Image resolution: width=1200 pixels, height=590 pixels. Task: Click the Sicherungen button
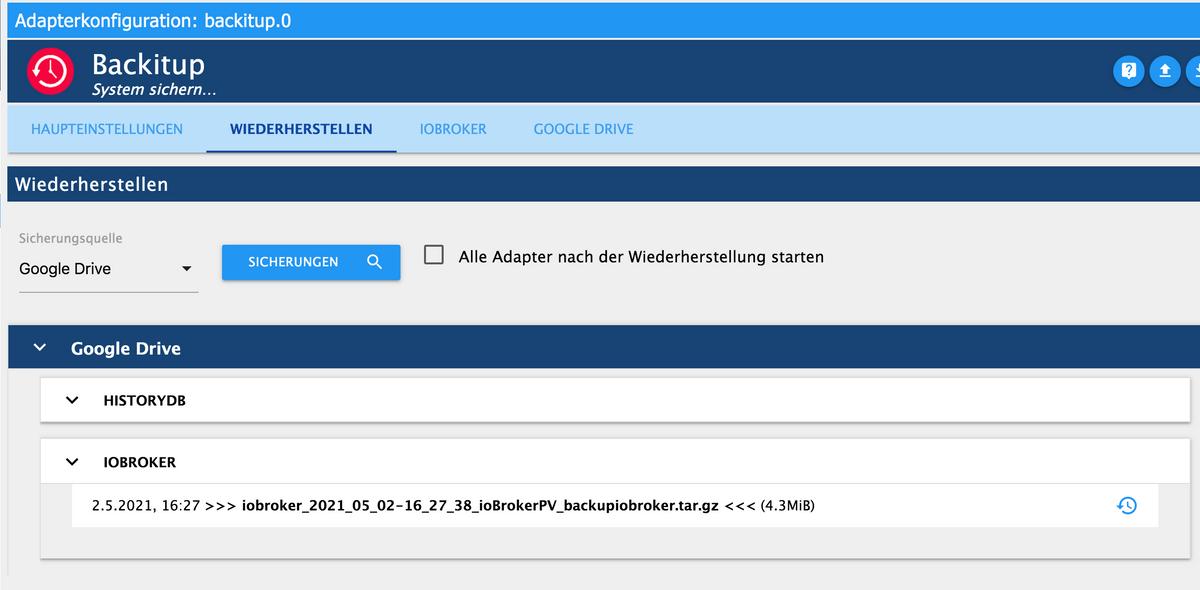point(311,262)
